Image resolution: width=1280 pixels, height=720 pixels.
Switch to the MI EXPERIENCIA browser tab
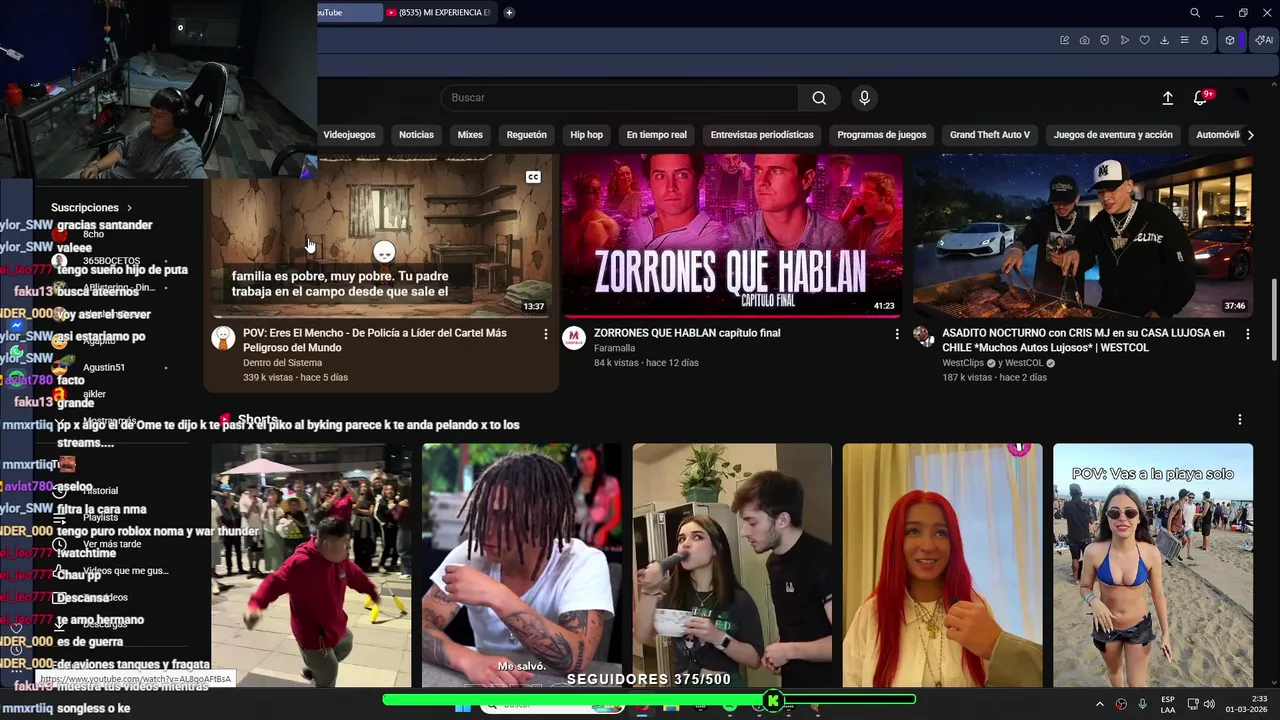point(439,13)
